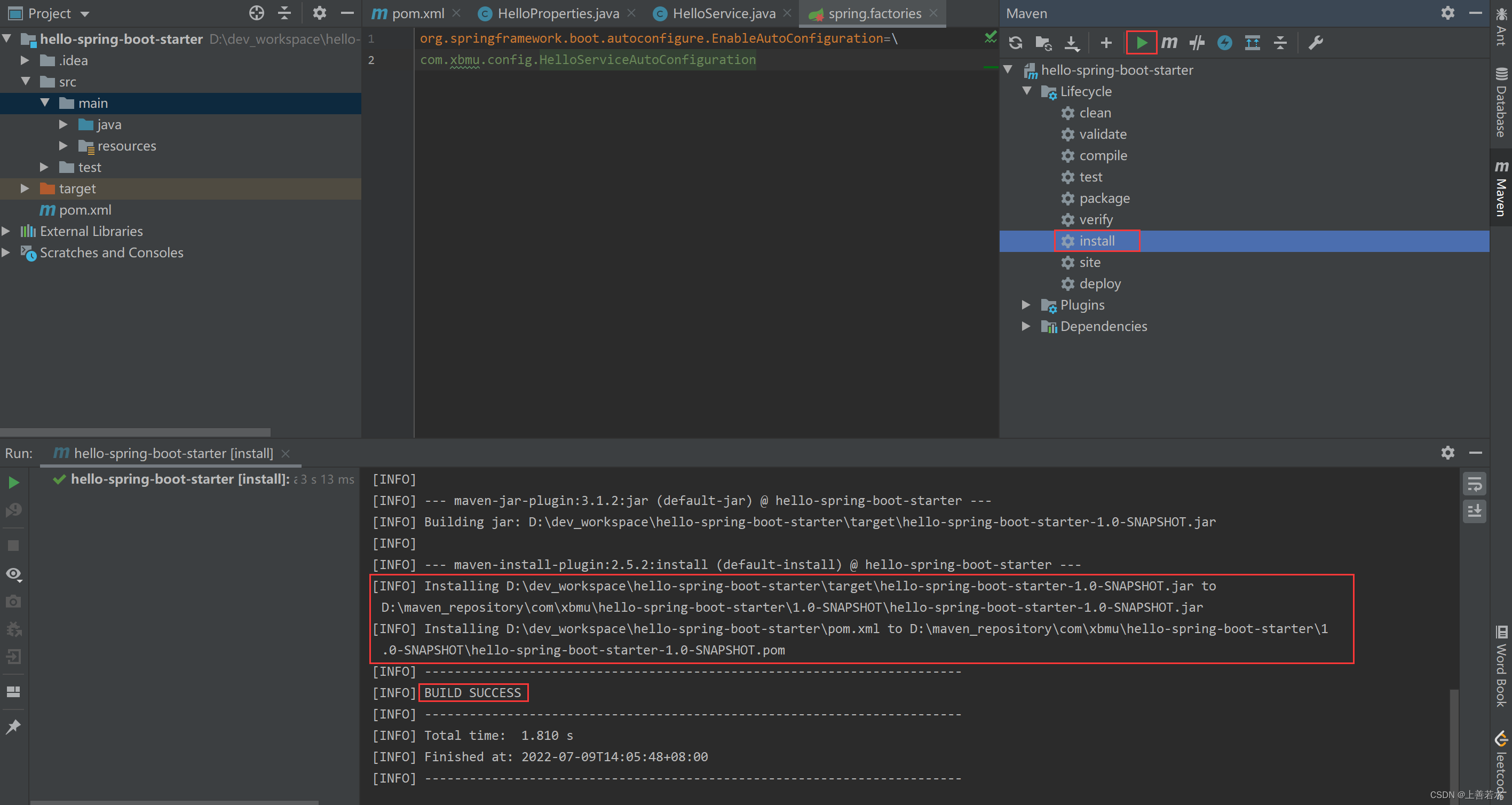
Task: Click Generate Sources and Update Folders icon
Action: [1043, 43]
